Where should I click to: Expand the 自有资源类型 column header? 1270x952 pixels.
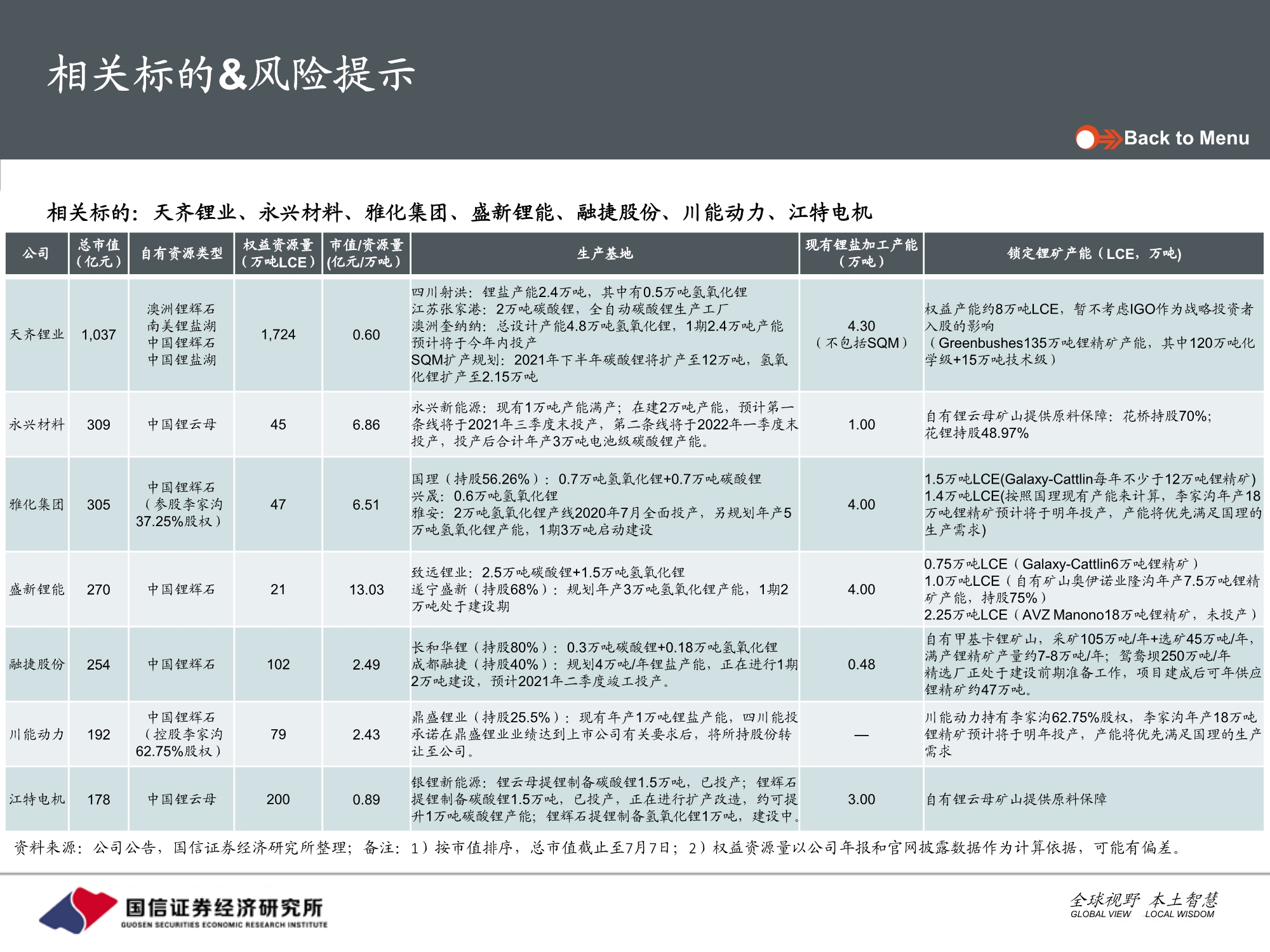tap(182, 253)
